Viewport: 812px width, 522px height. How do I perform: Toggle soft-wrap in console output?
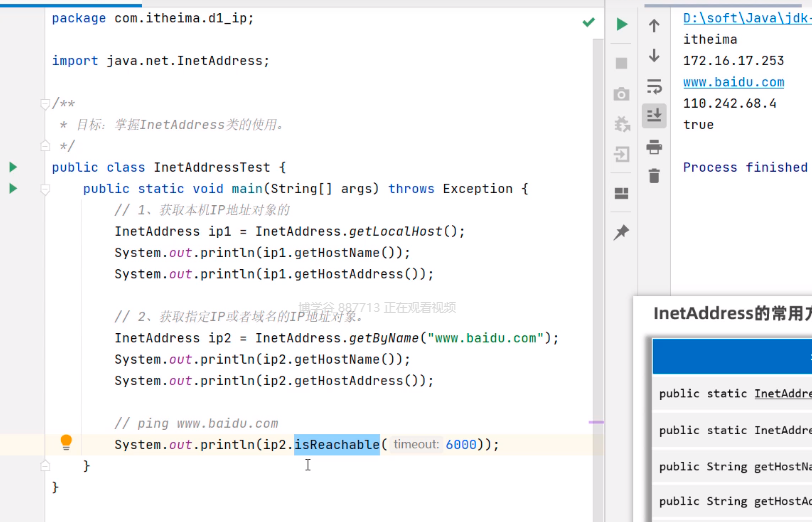coord(654,86)
